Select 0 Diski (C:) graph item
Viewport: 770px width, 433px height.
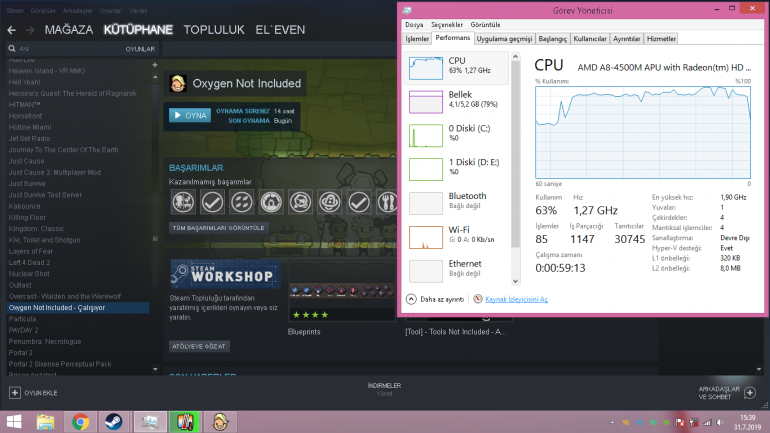click(x=457, y=135)
